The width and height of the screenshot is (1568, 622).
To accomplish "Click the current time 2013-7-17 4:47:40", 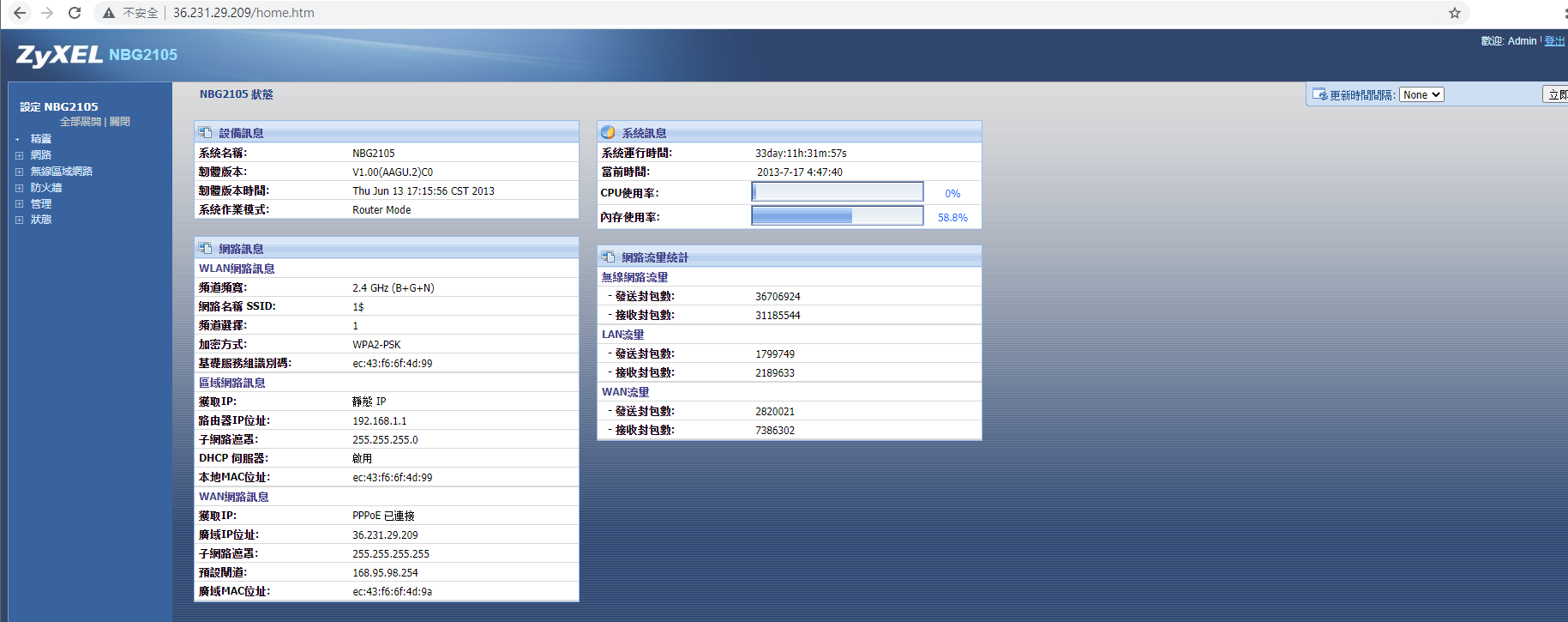I will coord(800,172).
